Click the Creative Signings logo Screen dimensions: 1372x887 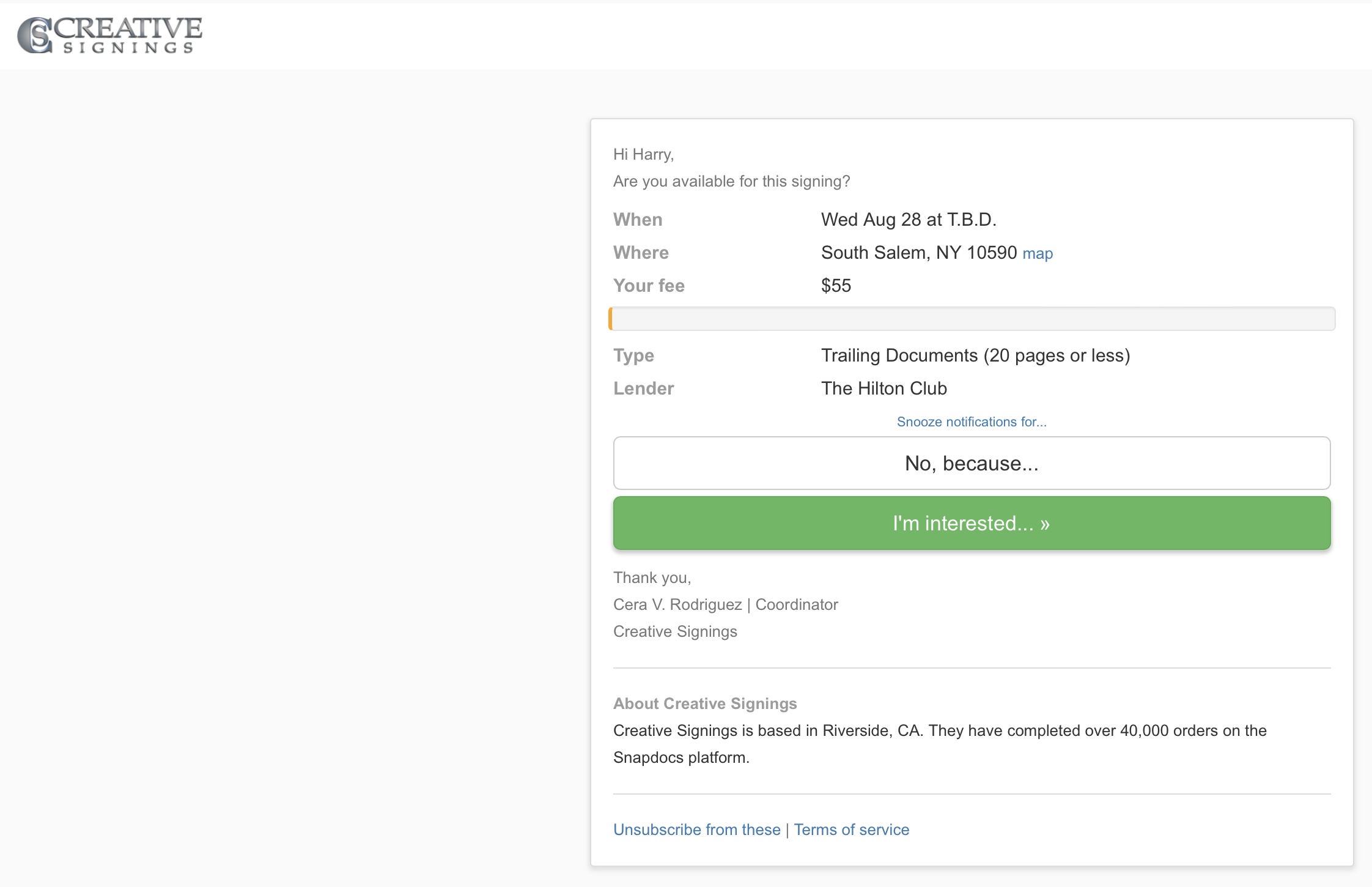point(109,35)
